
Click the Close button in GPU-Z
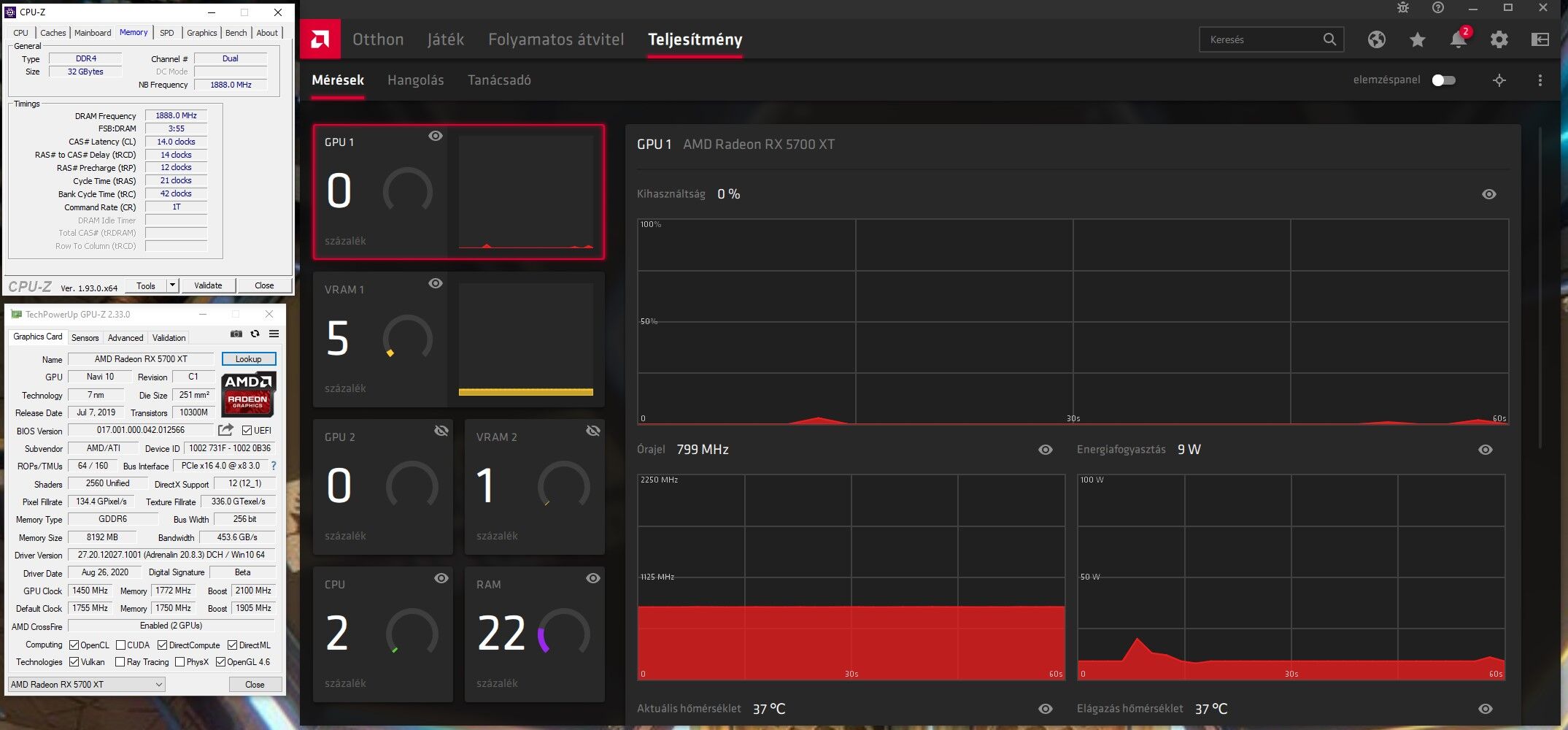tap(255, 685)
